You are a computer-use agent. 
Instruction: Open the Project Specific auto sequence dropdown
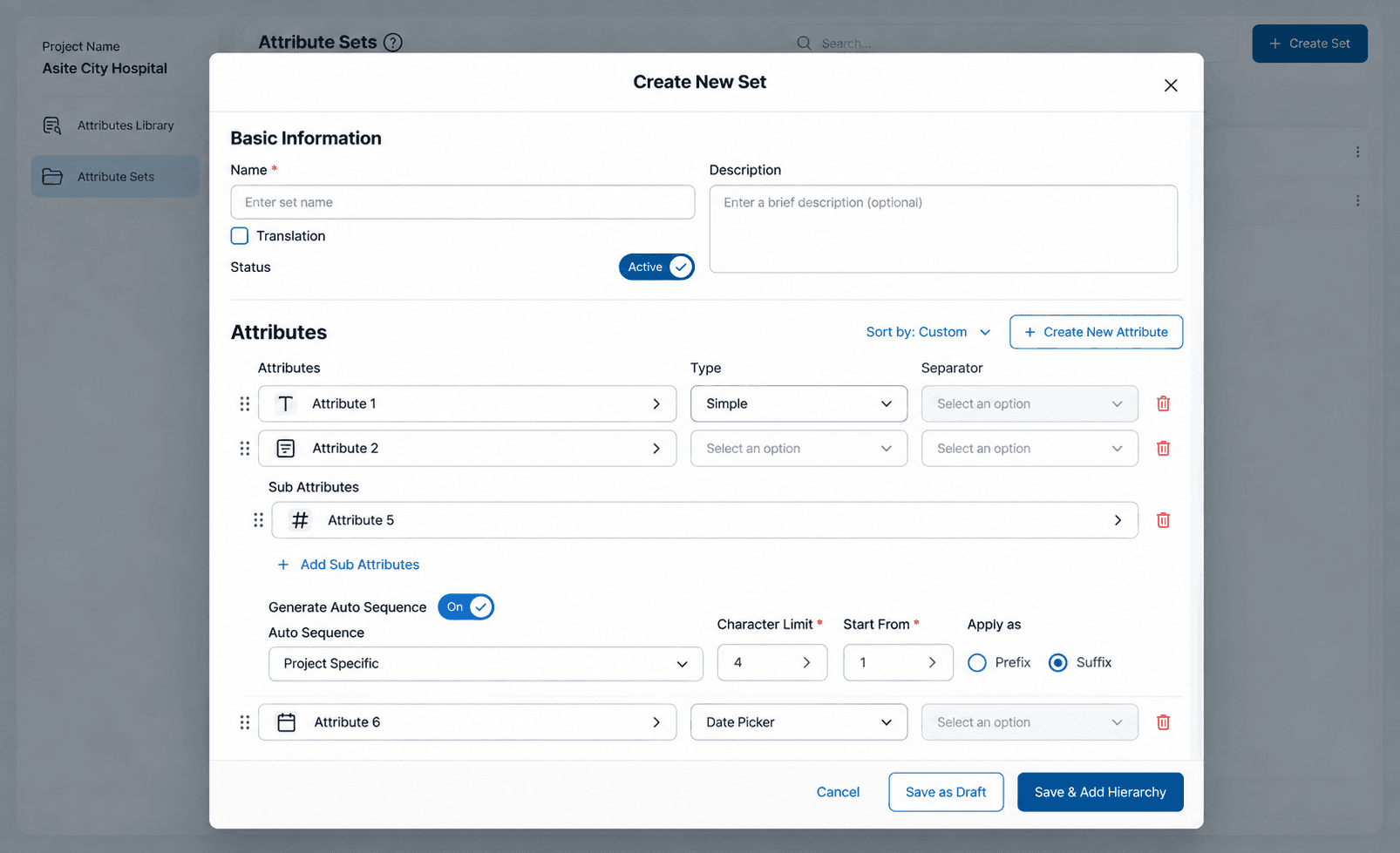click(x=486, y=664)
